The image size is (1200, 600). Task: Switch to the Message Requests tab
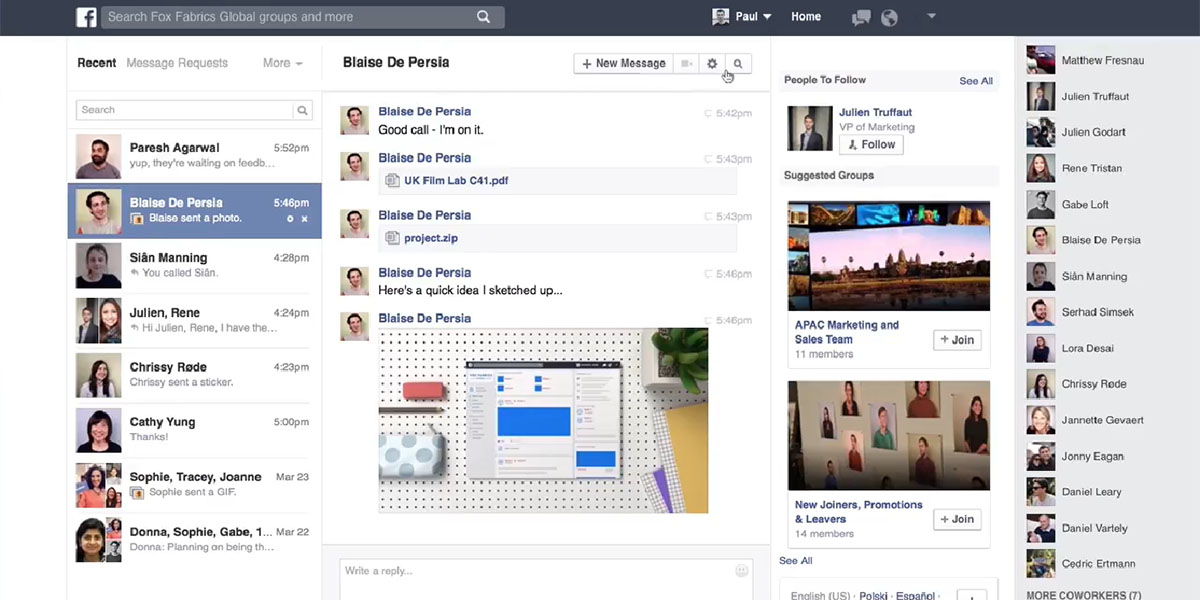177,63
